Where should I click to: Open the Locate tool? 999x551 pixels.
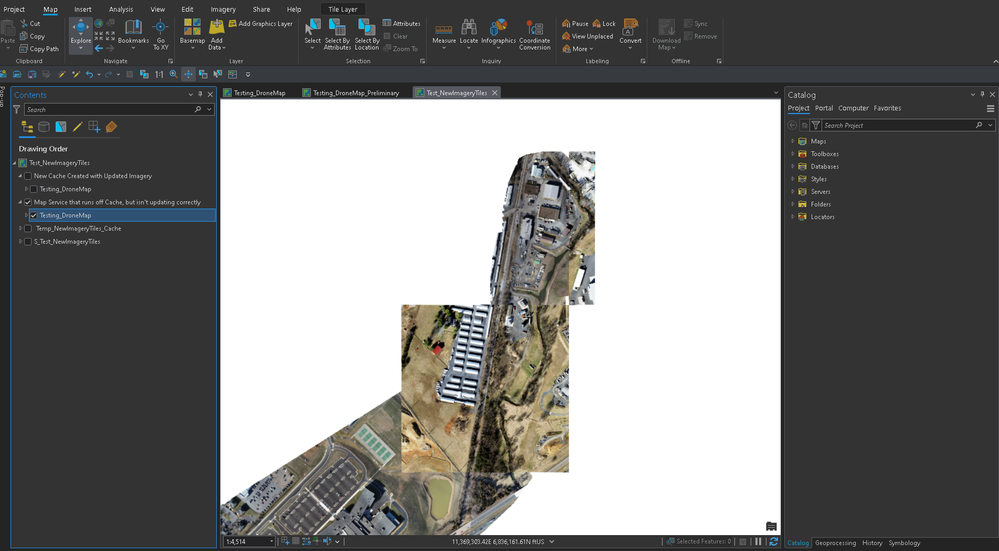tap(468, 28)
